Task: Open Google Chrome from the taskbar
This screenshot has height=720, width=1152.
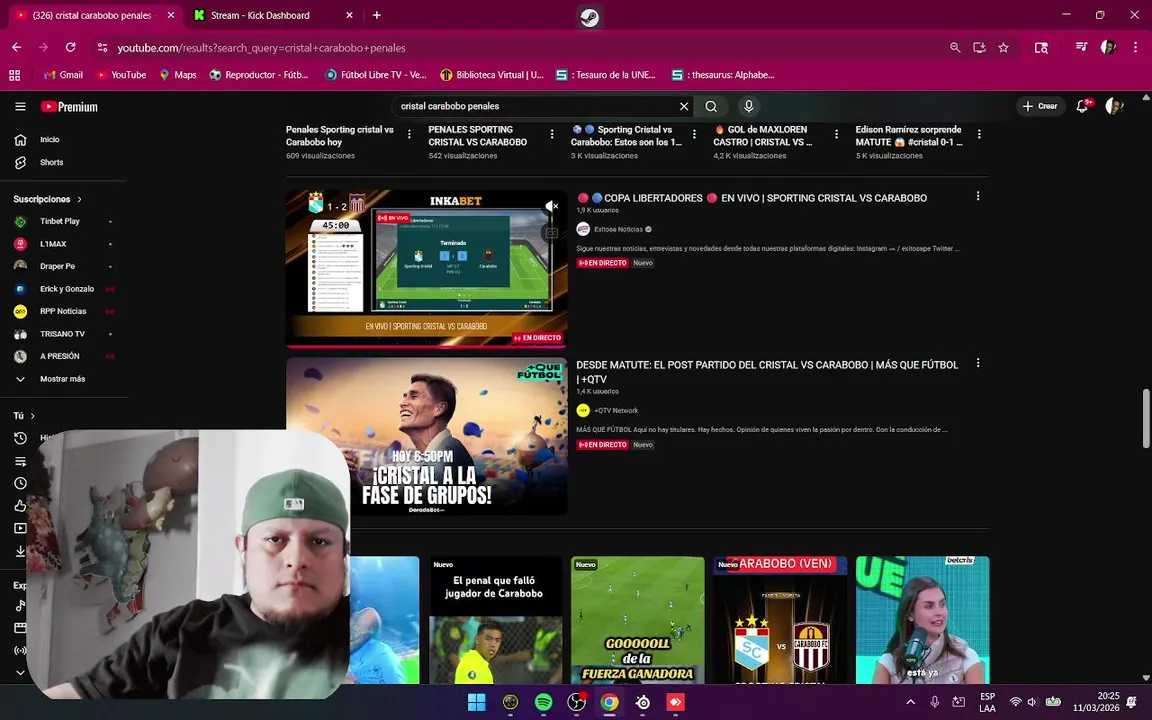Action: pyautogui.click(x=609, y=702)
